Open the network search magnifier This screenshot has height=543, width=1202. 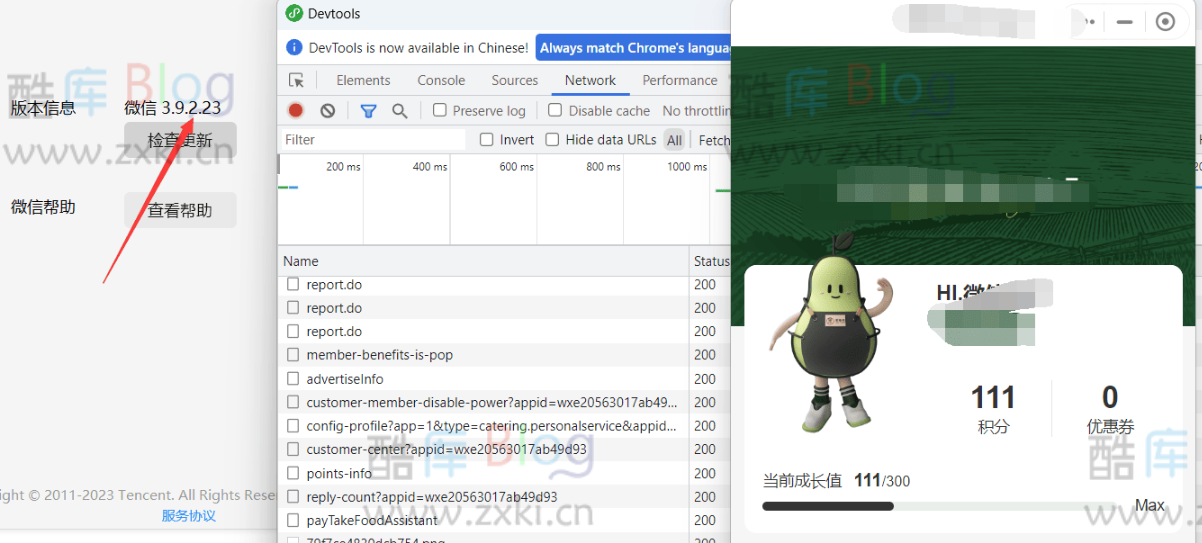399,111
